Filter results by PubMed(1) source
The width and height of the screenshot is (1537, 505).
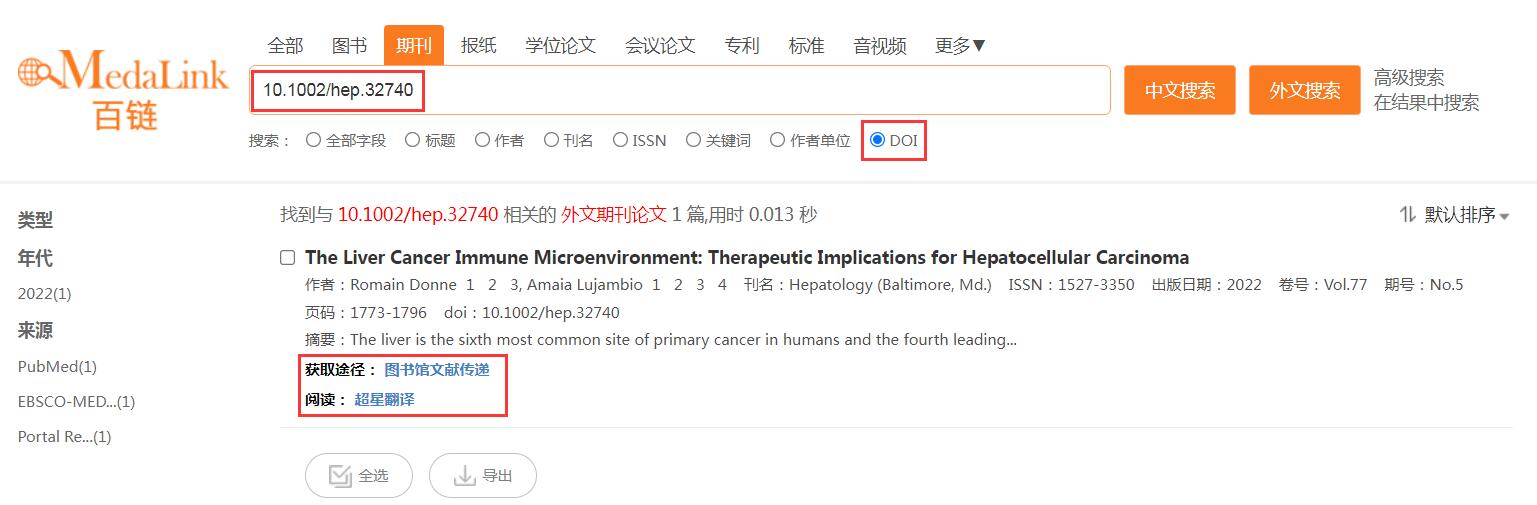coord(57,366)
